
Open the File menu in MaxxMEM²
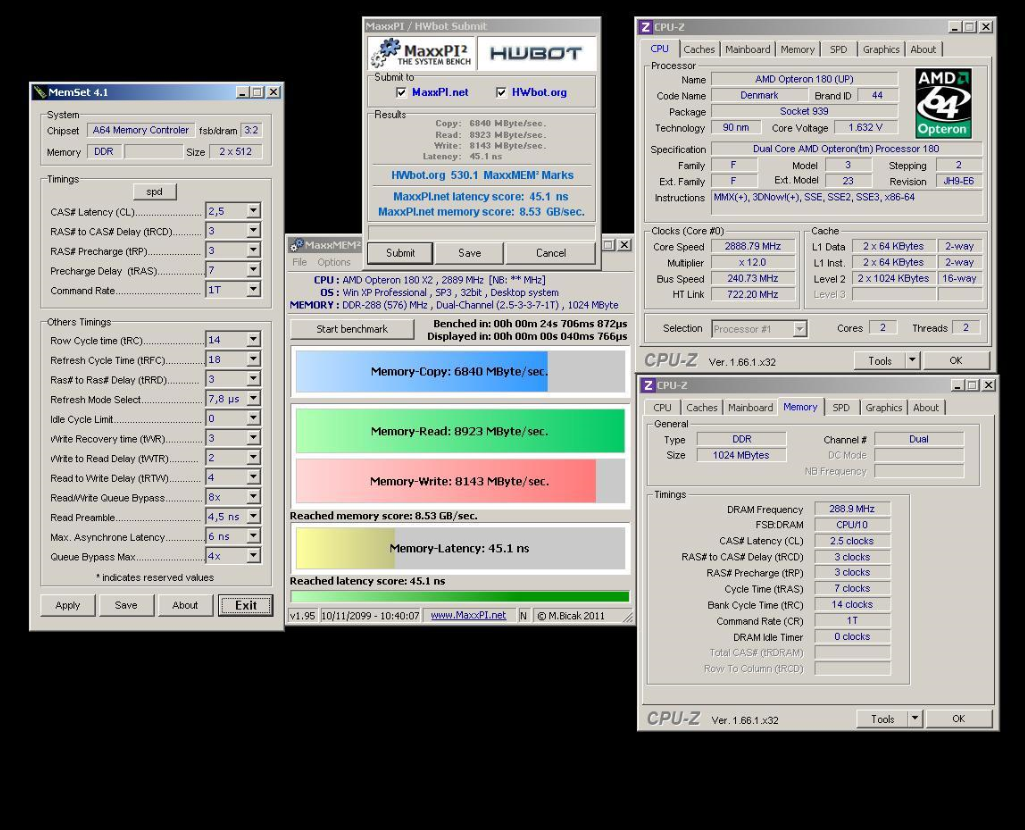(299, 262)
